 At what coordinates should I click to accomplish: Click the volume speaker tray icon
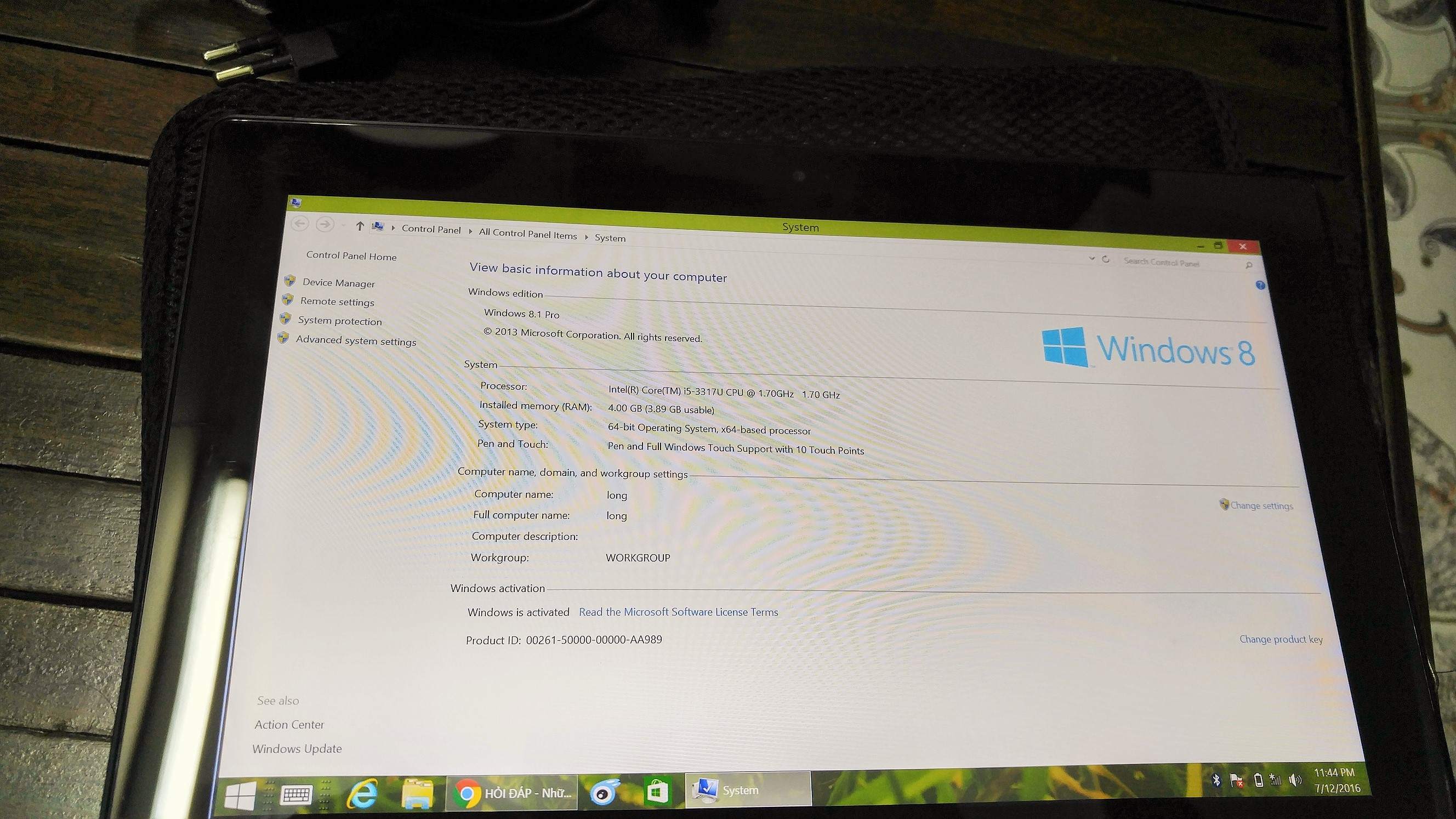[x=1294, y=781]
